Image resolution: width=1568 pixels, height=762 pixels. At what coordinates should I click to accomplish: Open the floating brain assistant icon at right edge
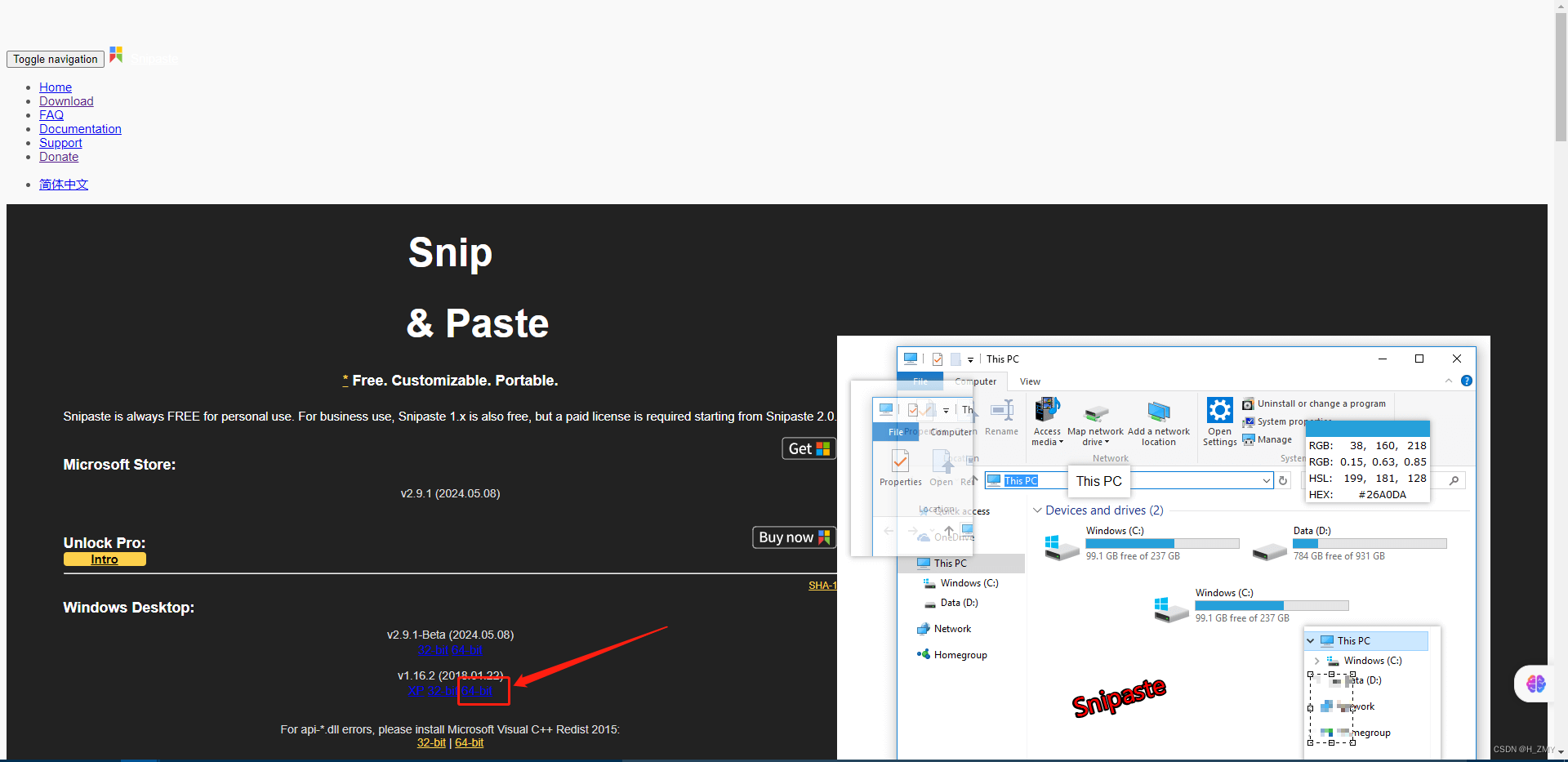point(1535,684)
